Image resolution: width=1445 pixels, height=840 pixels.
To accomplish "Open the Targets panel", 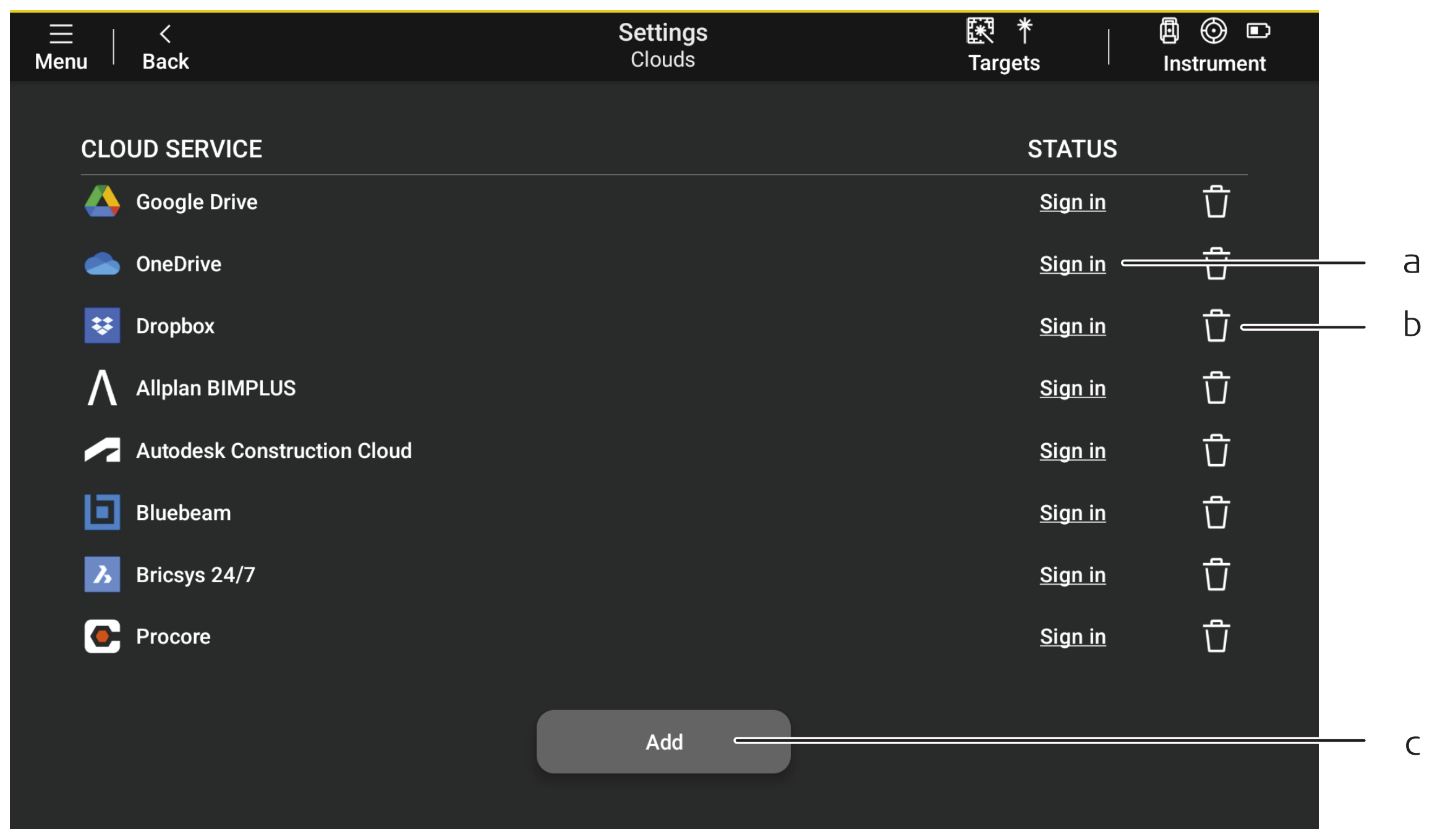I will 1003,46.
